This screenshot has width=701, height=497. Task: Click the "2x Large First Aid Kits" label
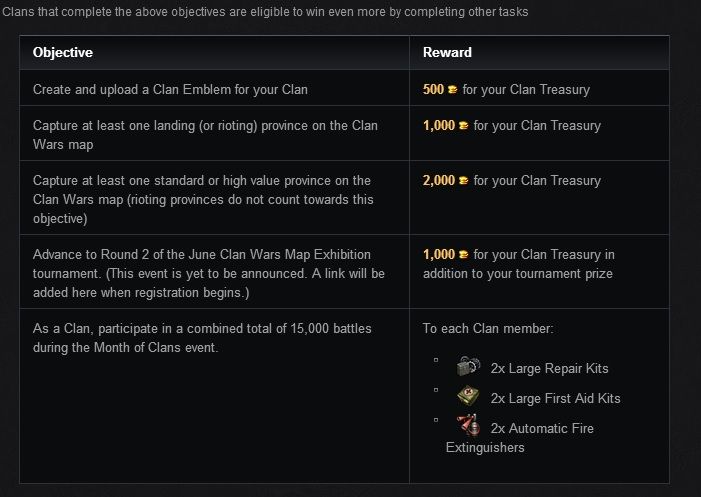[x=555, y=398]
